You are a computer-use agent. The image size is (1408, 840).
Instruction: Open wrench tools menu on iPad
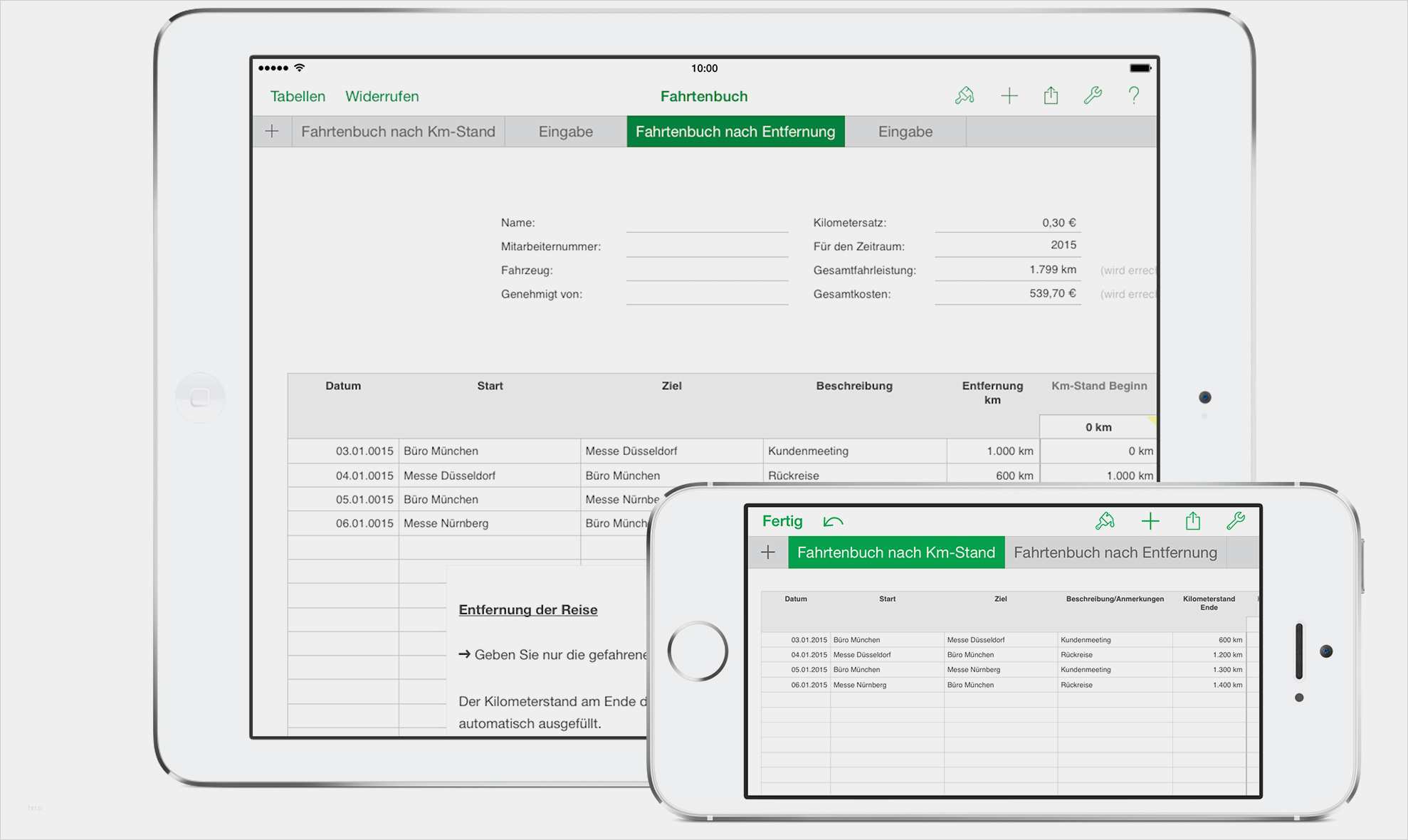(x=1093, y=95)
